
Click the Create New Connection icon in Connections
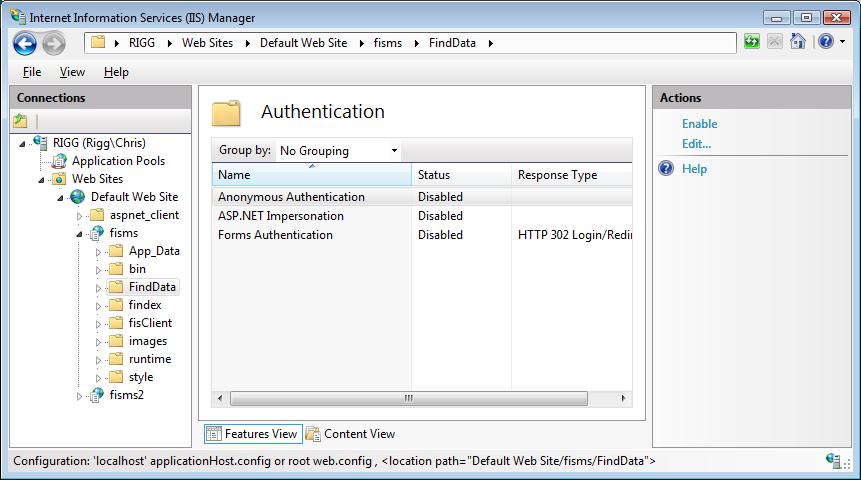(20, 121)
